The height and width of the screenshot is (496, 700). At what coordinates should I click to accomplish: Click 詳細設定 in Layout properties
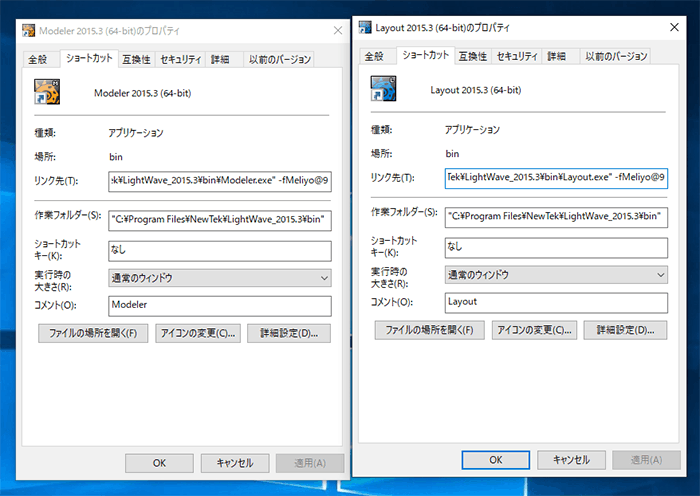[x=625, y=330]
